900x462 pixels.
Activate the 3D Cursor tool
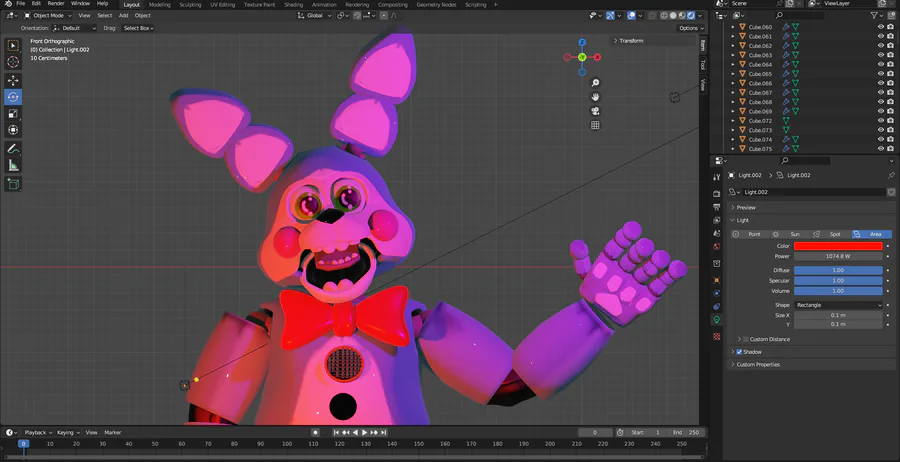(x=13, y=62)
